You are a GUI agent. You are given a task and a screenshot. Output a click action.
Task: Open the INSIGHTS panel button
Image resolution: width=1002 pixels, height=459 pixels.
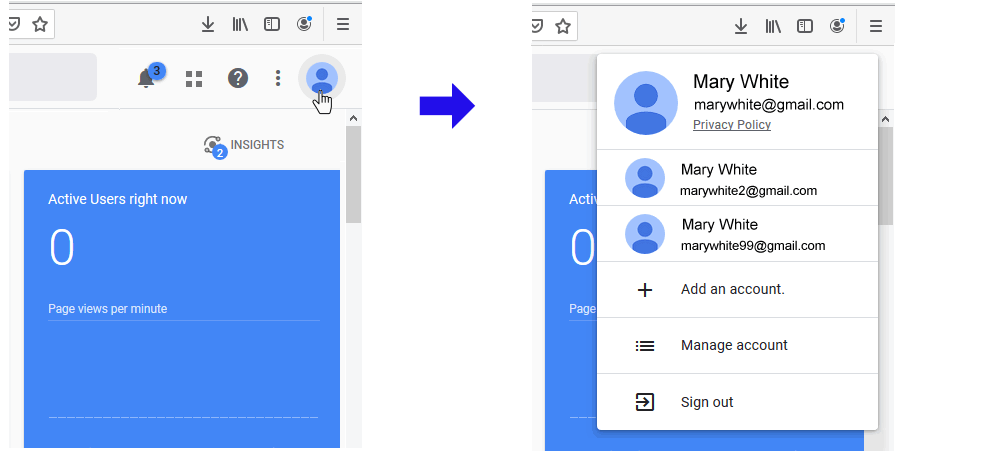coord(244,146)
